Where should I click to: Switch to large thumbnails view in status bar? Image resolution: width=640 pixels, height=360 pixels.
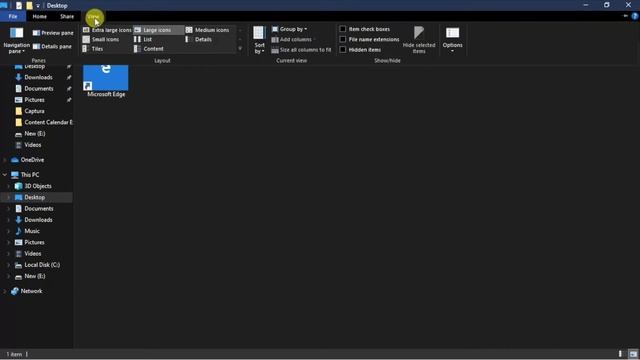click(633, 354)
